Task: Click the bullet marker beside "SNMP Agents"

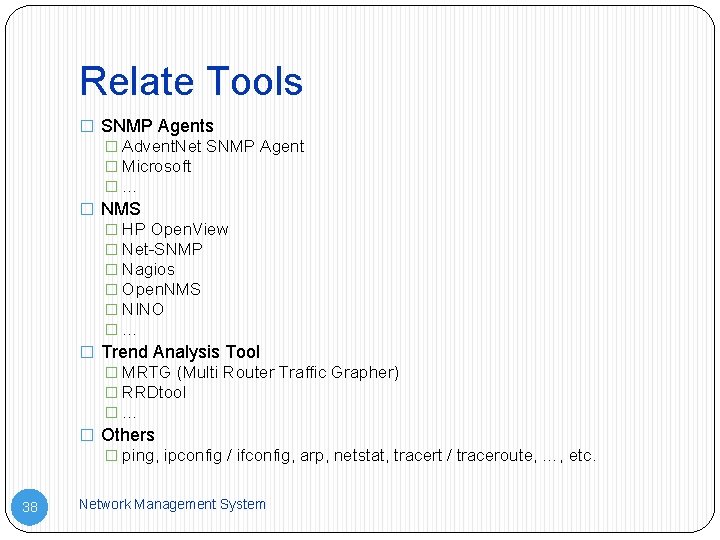Action: coord(87,127)
